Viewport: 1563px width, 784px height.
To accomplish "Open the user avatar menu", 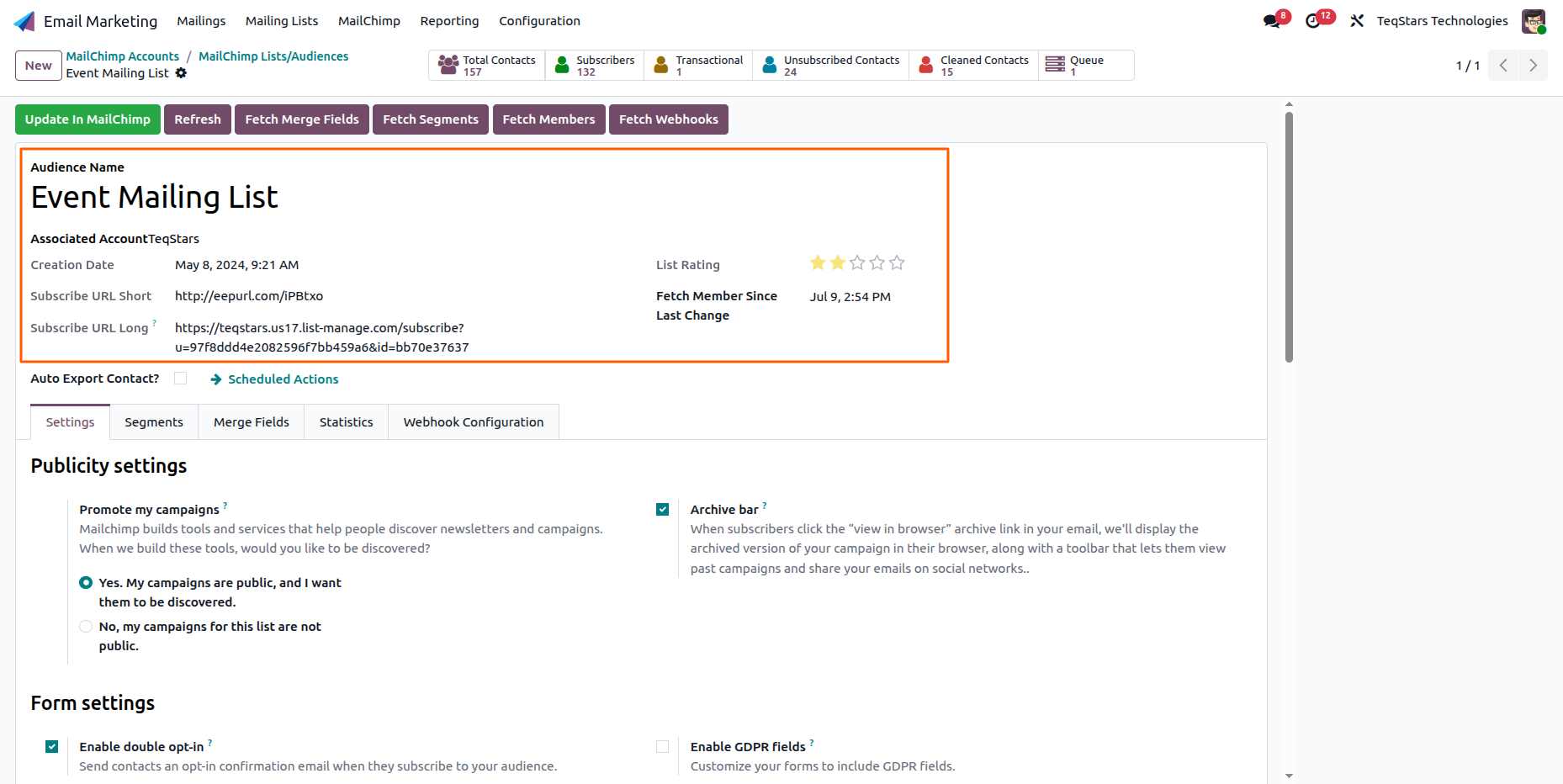I will [x=1534, y=21].
